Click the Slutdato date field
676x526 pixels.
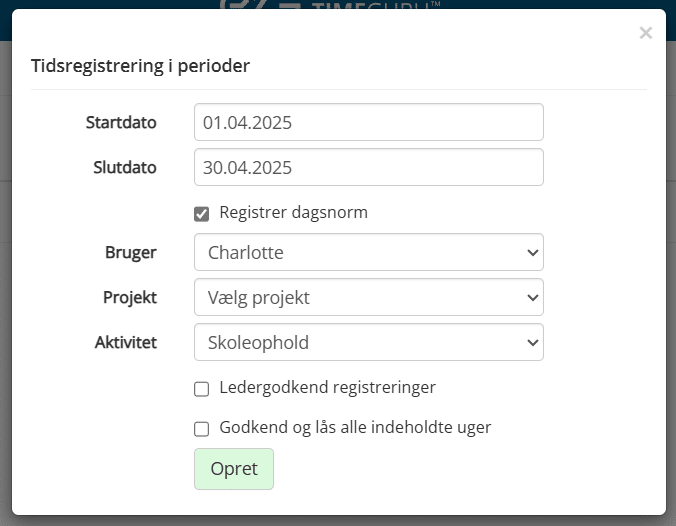click(x=369, y=167)
